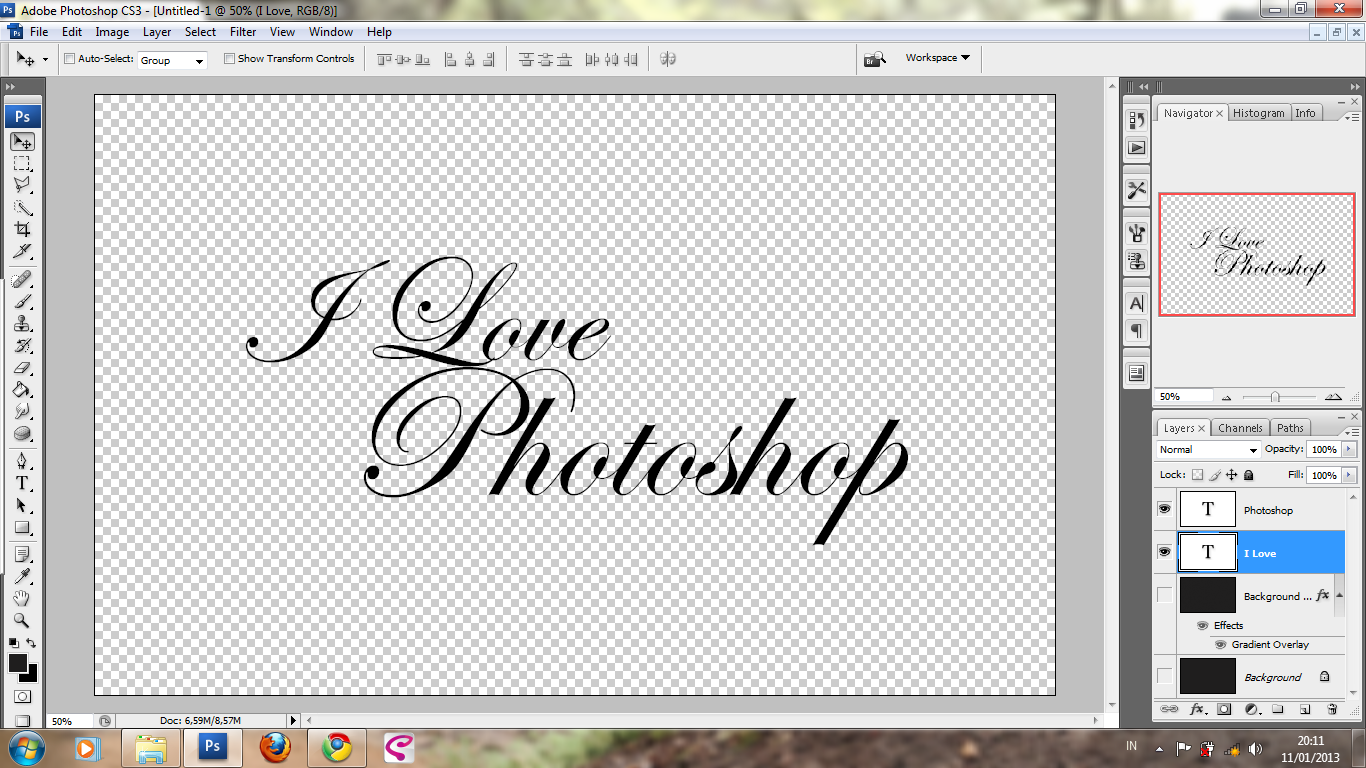Image resolution: width=1366 pixels, height=768 pixels.
Task: Select the Eyedropper tool
Action: pyautogui.click(x=22, y=576)
